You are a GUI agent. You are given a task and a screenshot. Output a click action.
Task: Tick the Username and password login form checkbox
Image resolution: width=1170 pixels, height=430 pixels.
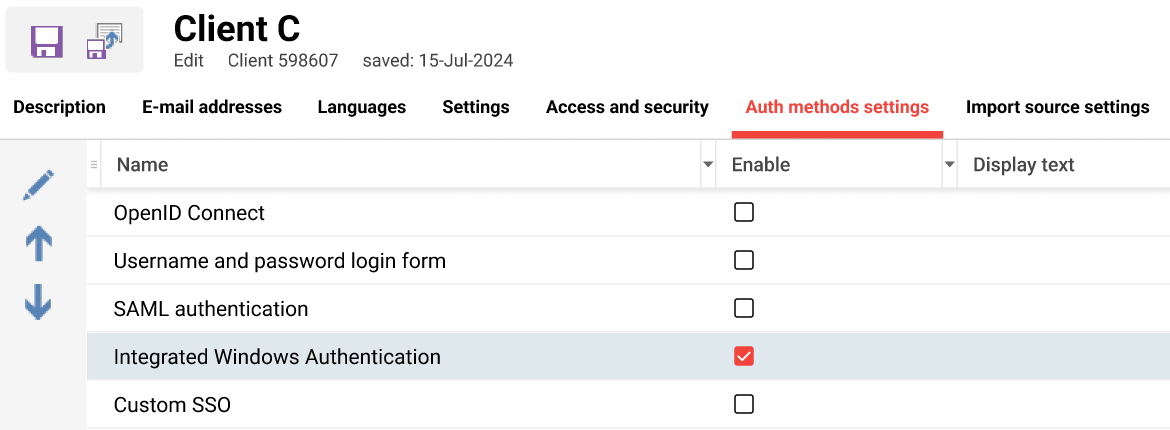pyautogui.click(x=744, y=261)
